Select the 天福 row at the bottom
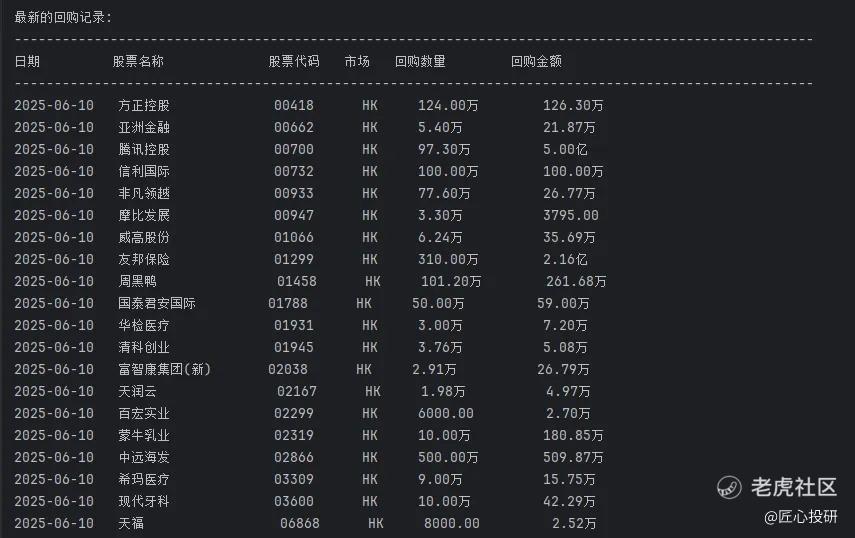This screenshot has width=855, height=538. click(305, 523)
